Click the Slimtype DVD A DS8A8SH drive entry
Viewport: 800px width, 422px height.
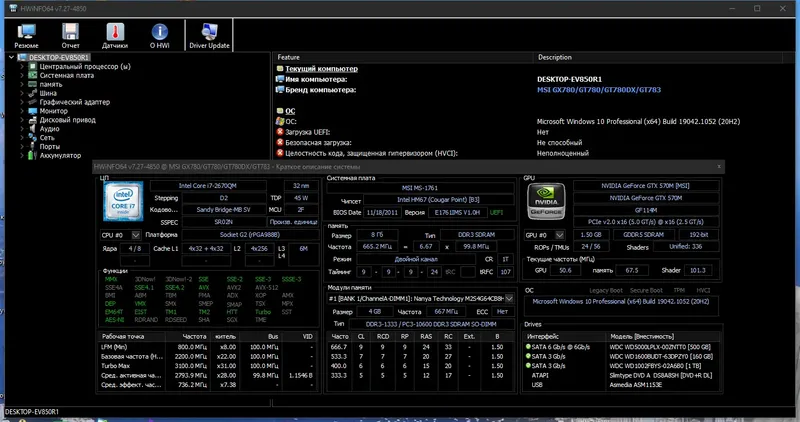[x=661, y=375]
